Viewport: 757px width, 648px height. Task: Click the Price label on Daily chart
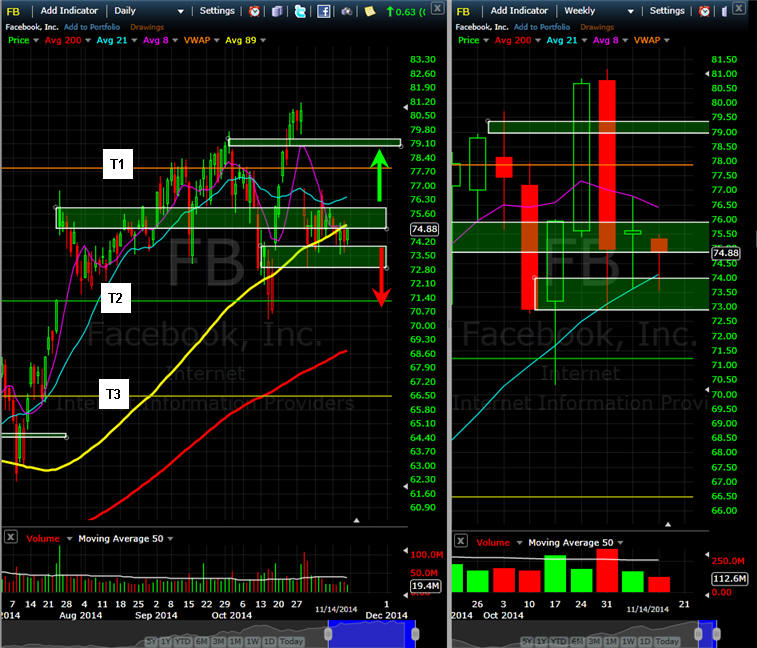click(19, 41)
